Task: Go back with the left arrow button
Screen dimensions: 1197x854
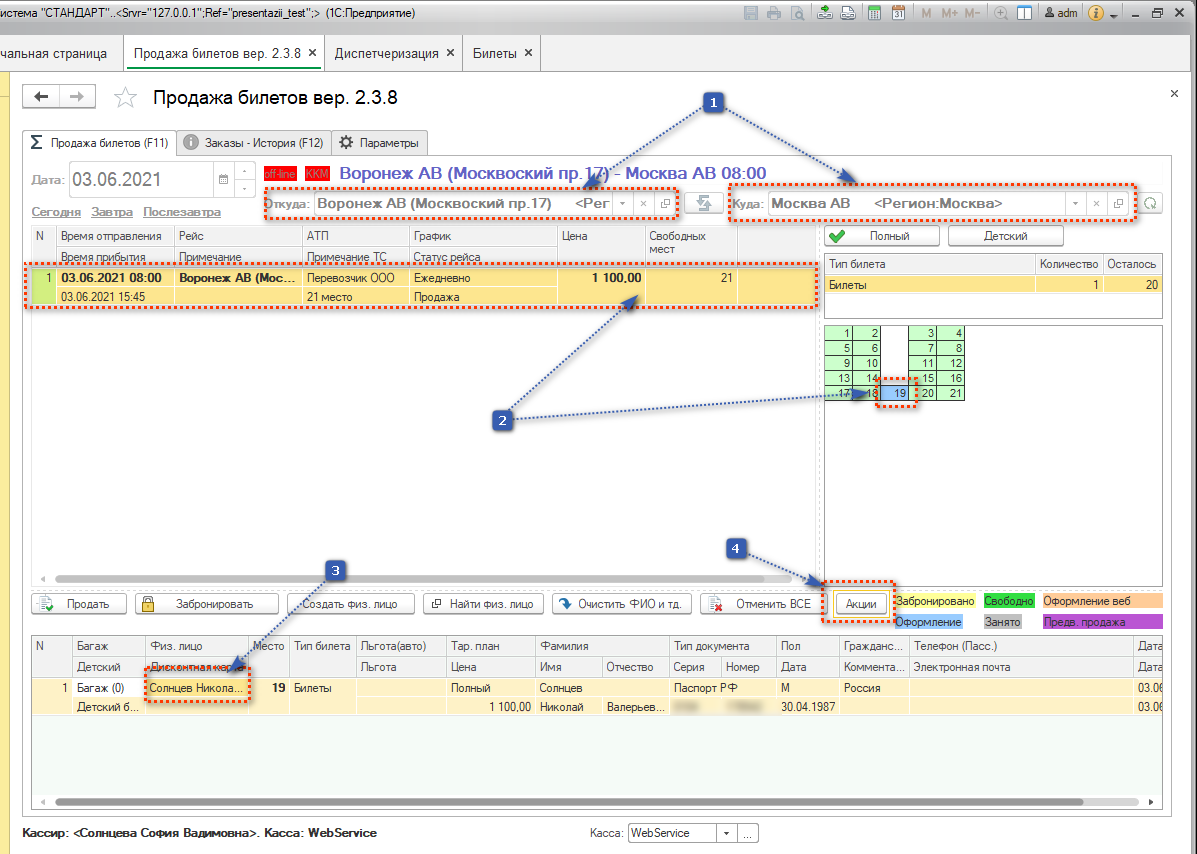Action: pos(41,96)
